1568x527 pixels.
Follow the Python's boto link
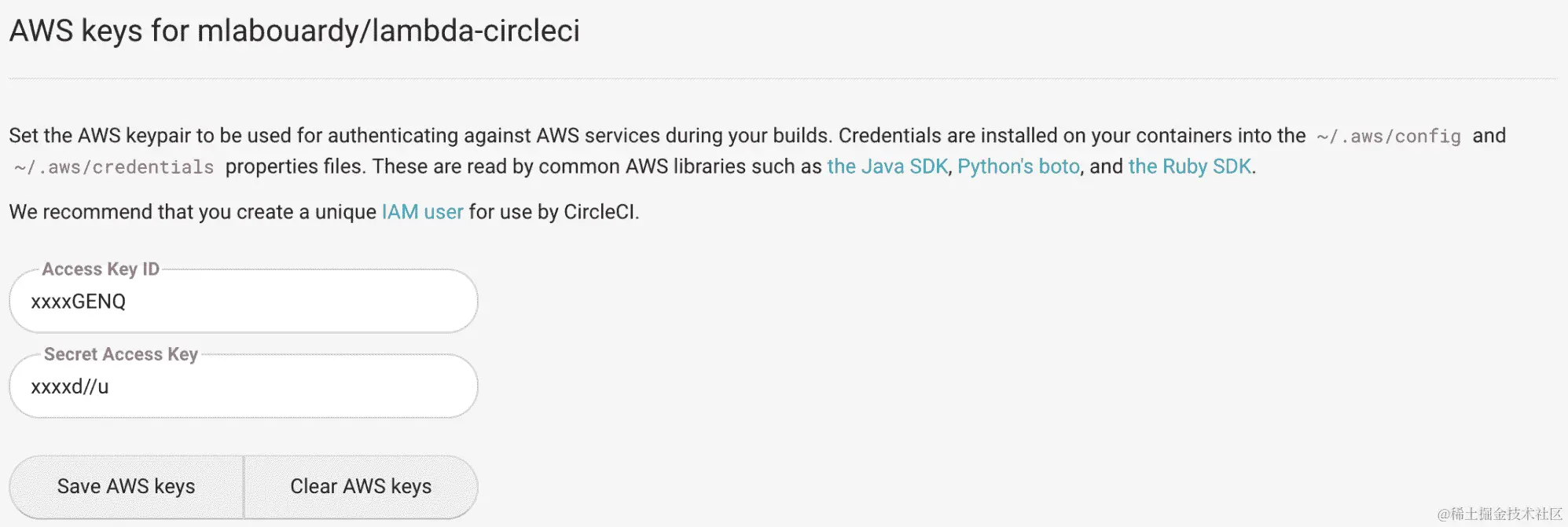(x=1018, y=167)
